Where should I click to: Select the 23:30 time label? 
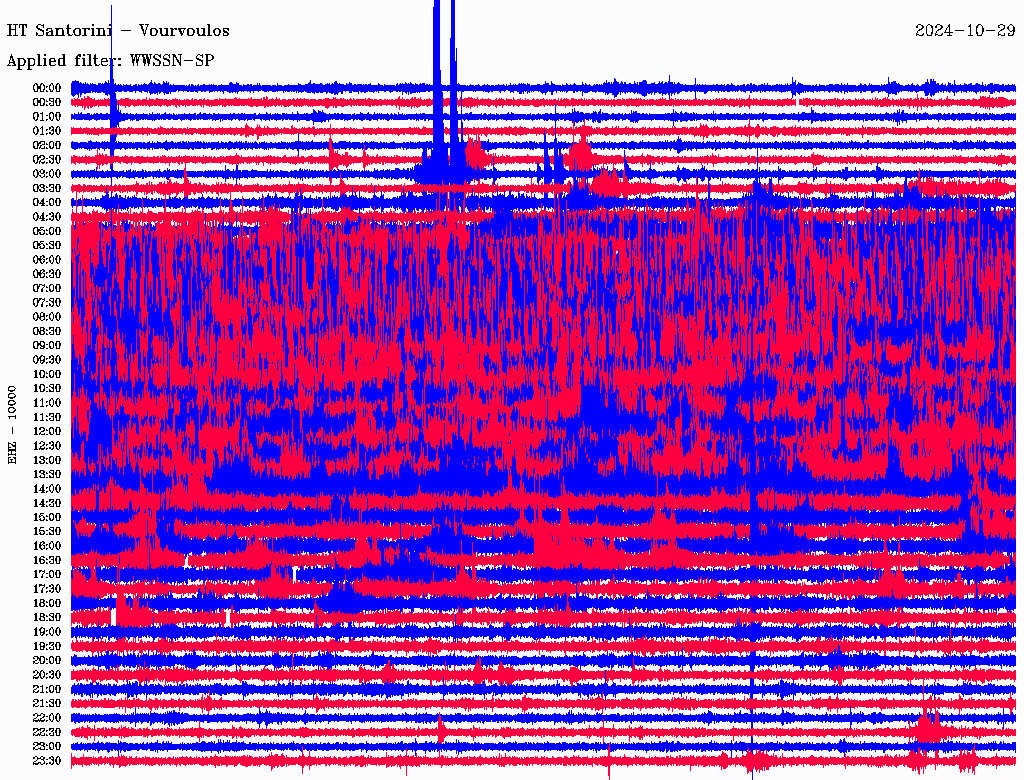pyautogui.click(x=46, y=760)
